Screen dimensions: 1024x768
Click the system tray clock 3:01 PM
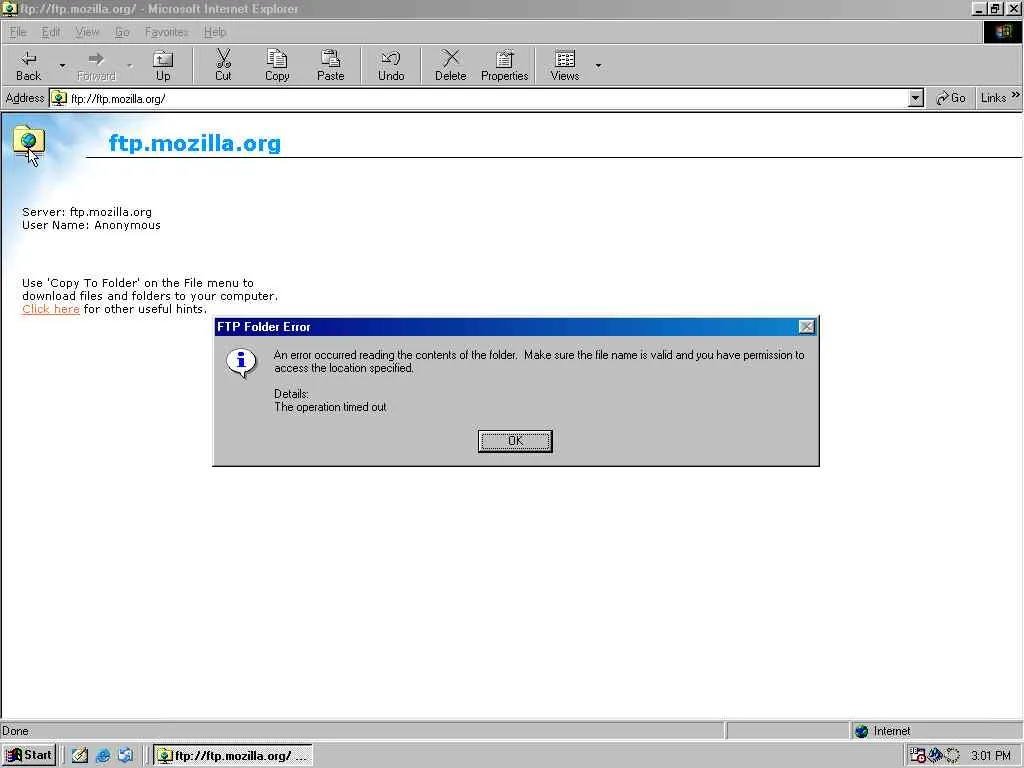[991, 756]
